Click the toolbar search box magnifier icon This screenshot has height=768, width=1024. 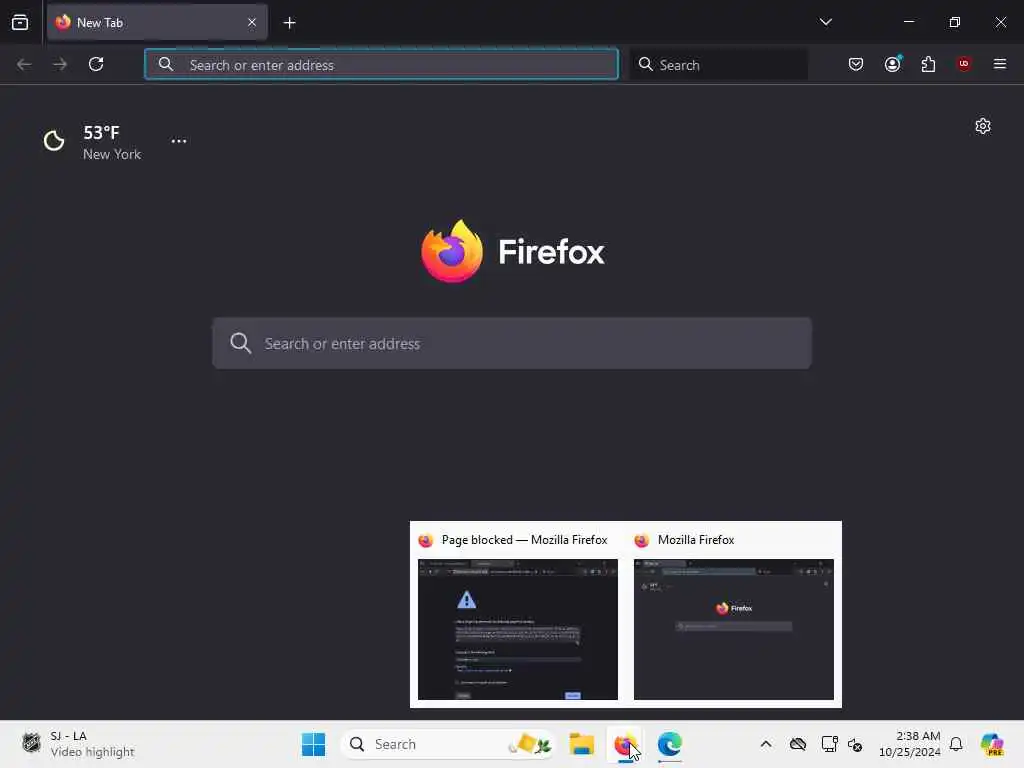(x=645, y=64)
